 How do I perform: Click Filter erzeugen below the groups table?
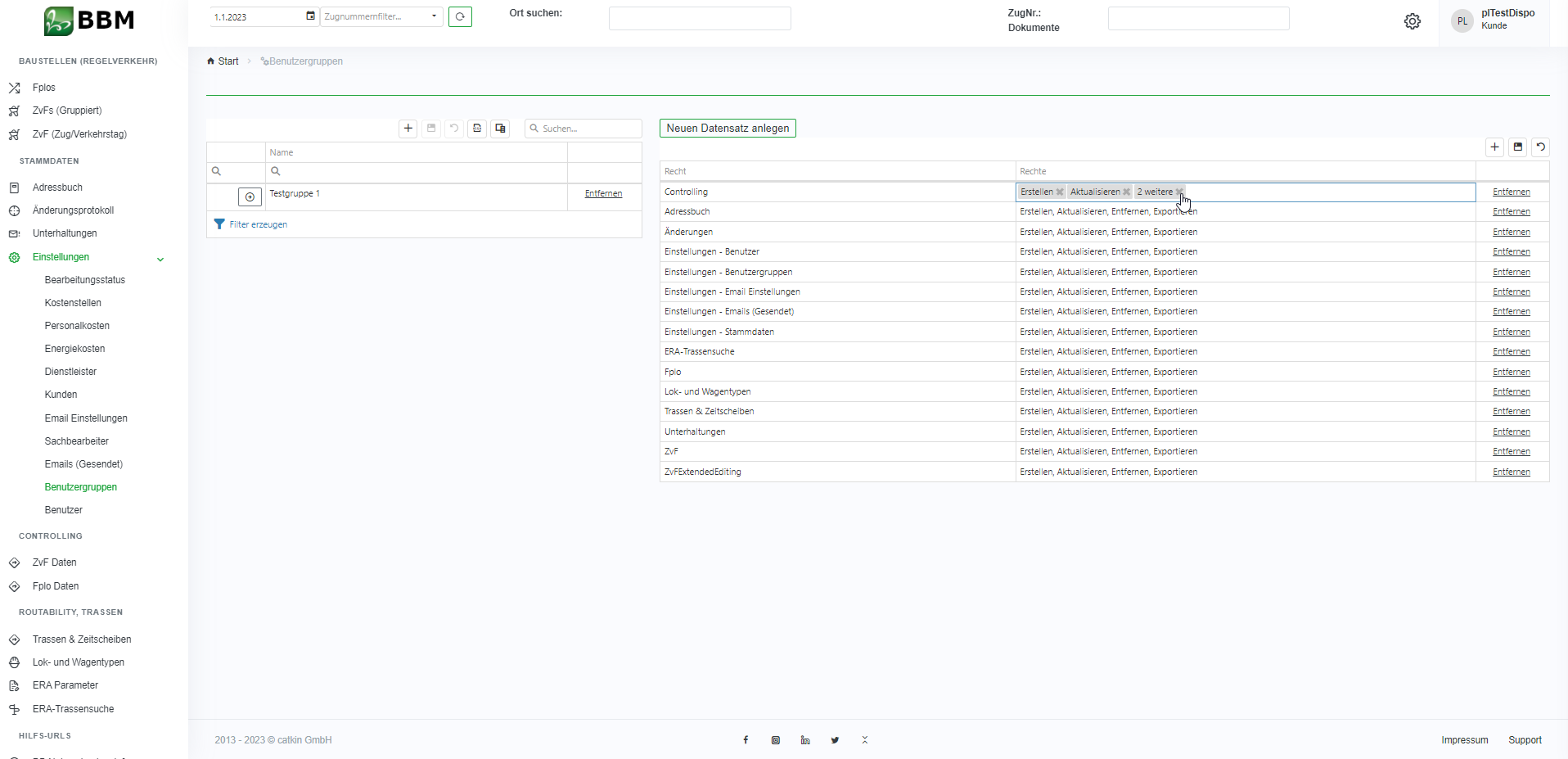(x=258, y=224)
